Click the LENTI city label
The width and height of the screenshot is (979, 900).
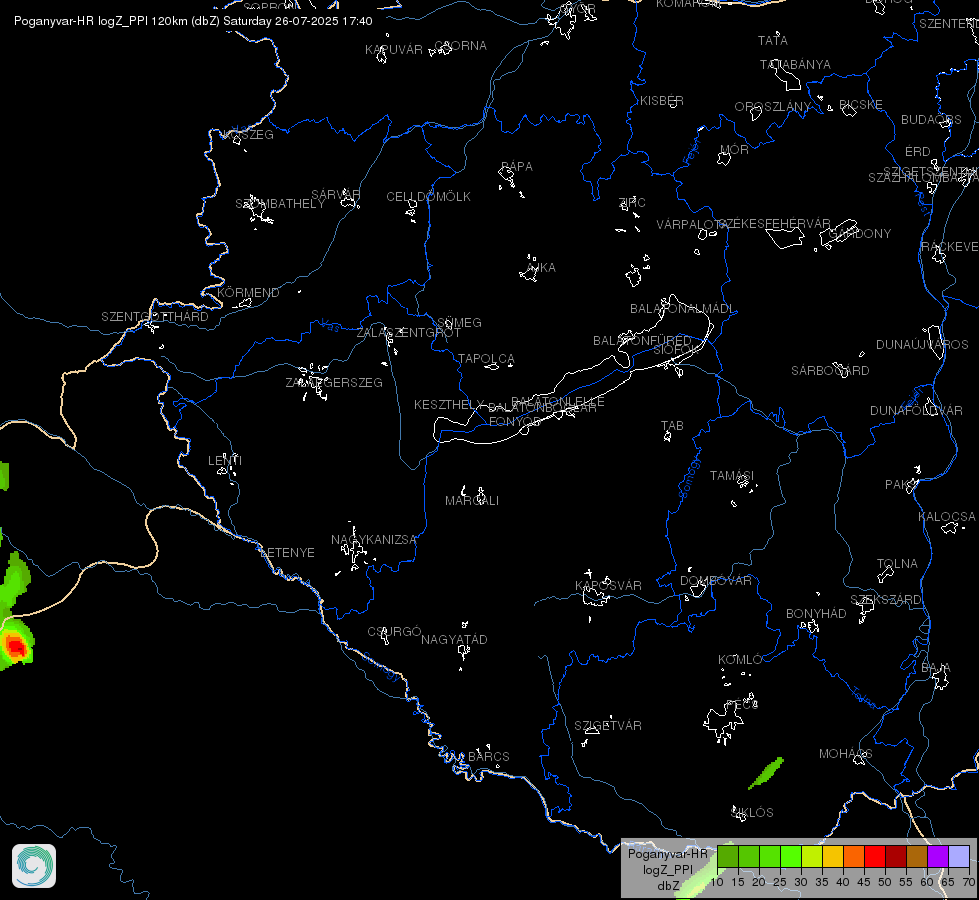(x=225, y=461)
